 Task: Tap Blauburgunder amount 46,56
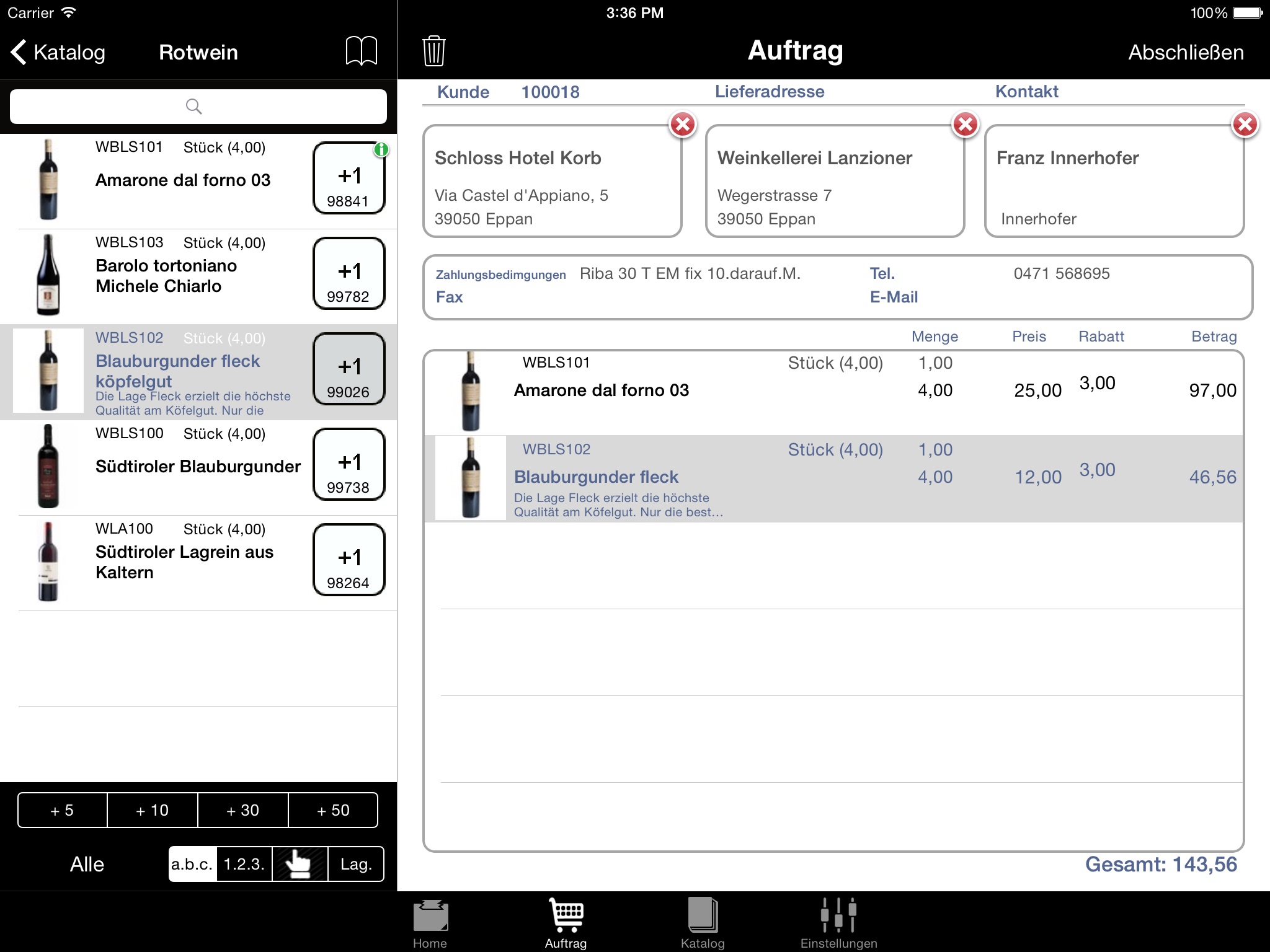[x=1212, y=477]
